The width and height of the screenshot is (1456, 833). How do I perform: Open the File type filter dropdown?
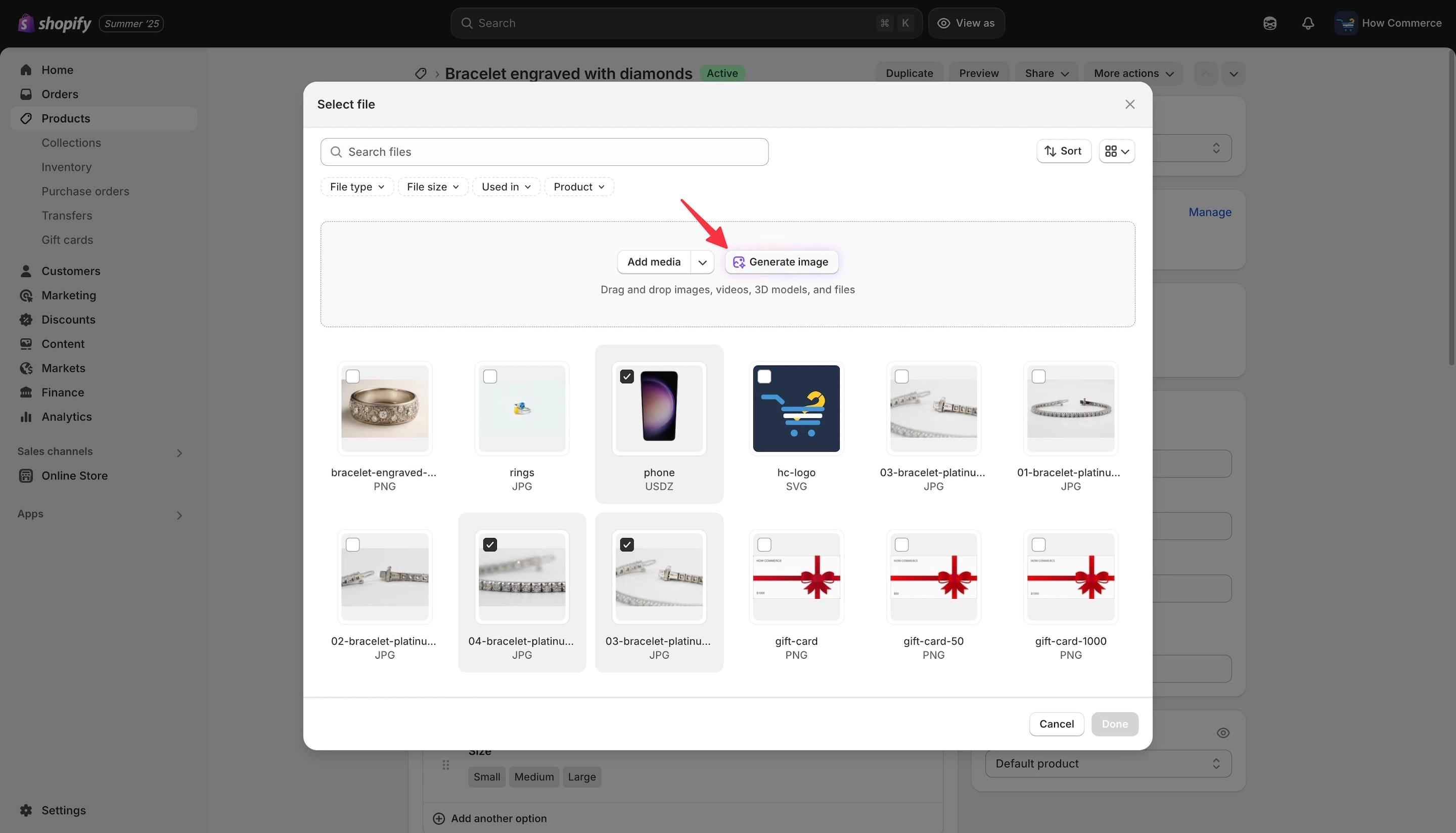pos(357,187)
